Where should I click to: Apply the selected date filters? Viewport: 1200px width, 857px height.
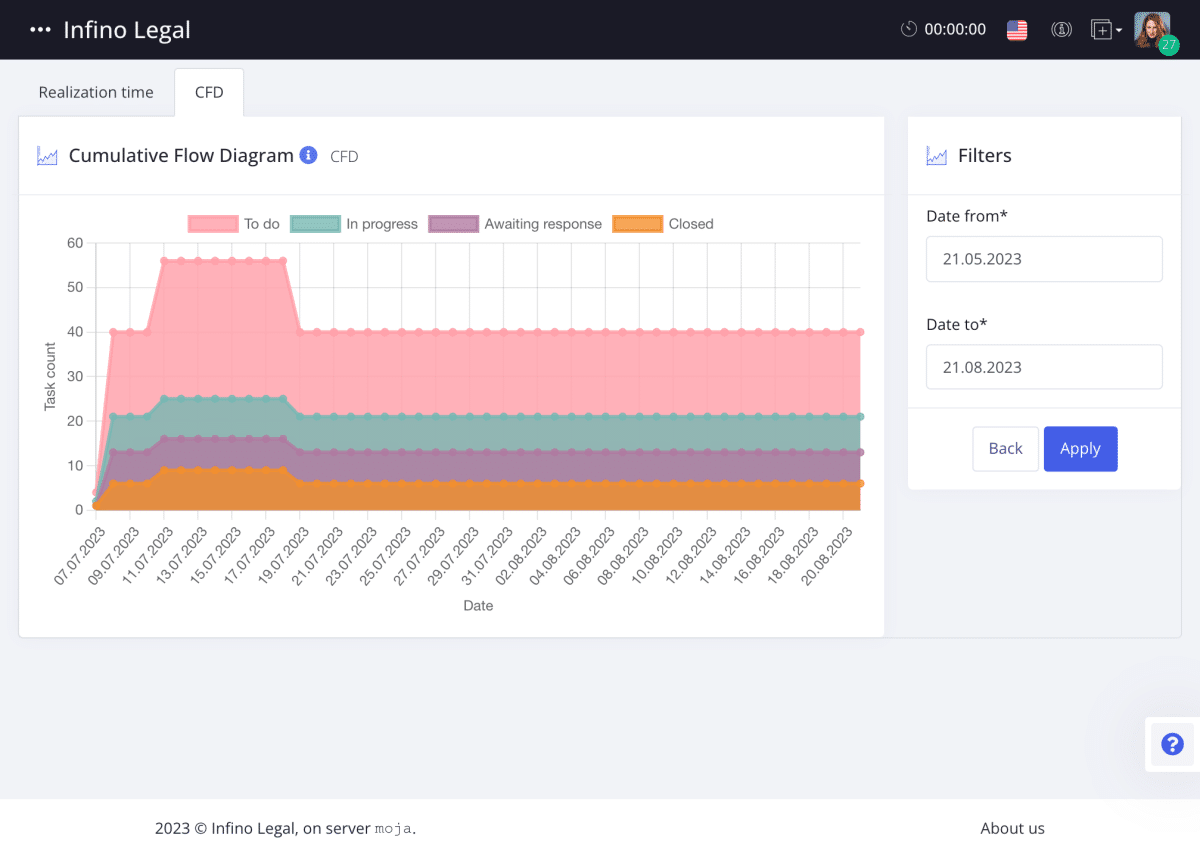(1080, 448)
